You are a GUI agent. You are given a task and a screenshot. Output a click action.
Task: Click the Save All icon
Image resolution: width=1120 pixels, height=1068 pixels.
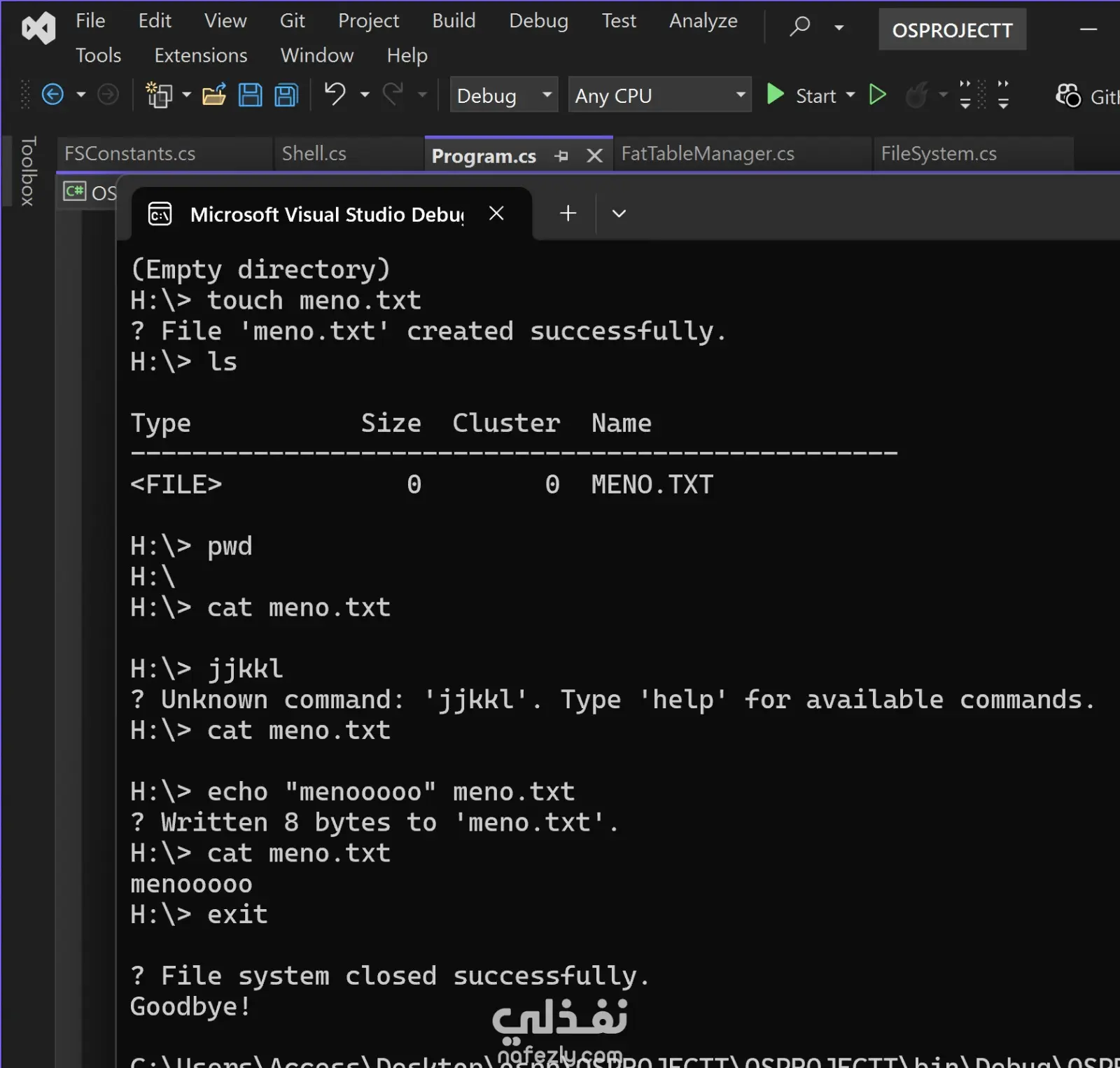(x=286, y=94)
